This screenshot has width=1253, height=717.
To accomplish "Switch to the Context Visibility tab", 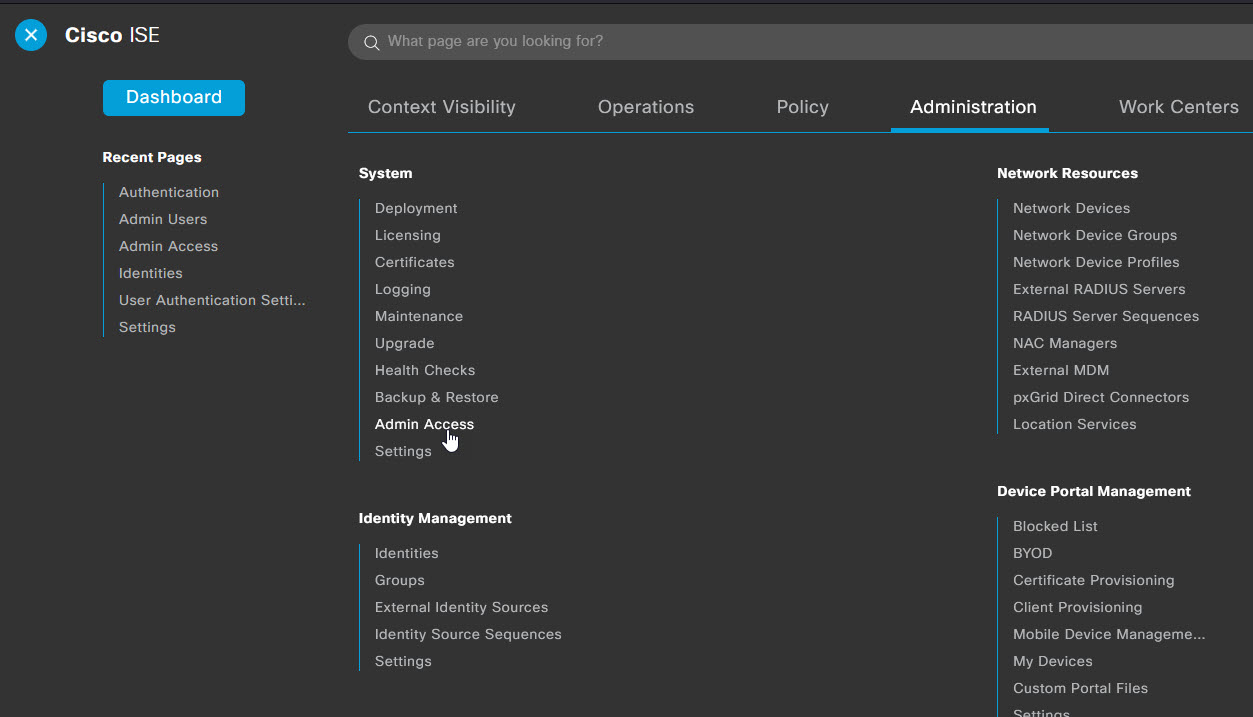I will click(442, 107).
